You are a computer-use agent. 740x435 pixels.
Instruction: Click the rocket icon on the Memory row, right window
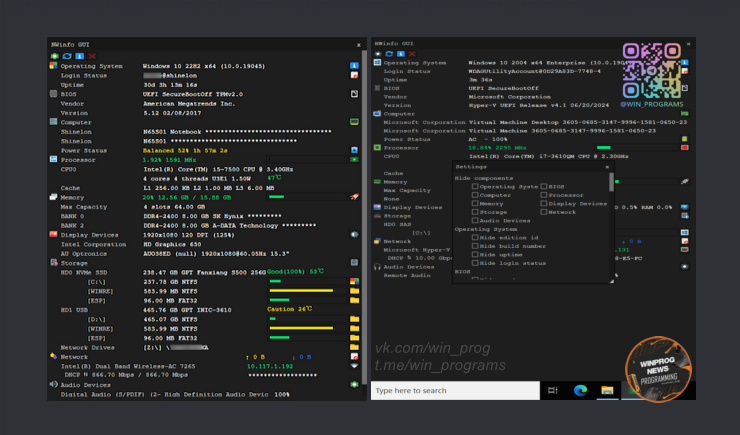pos(684,182)
